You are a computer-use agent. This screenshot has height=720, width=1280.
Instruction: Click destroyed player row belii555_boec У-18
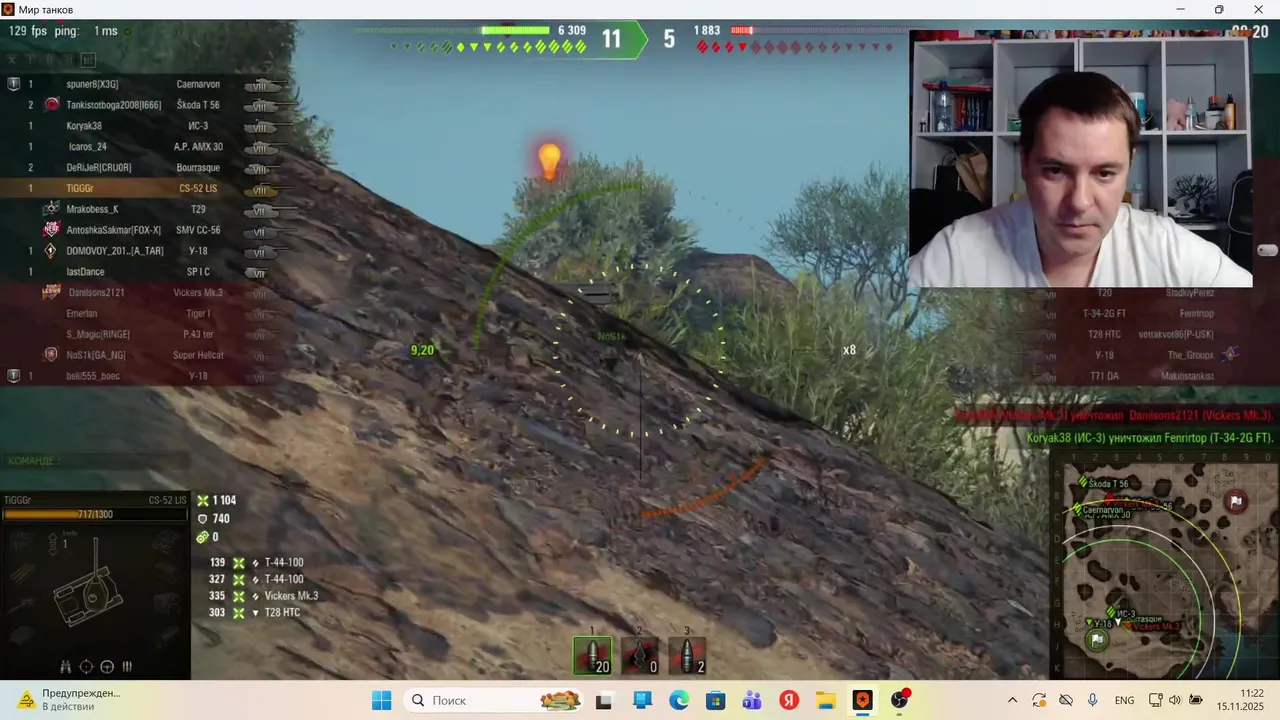tap(145, 376)
